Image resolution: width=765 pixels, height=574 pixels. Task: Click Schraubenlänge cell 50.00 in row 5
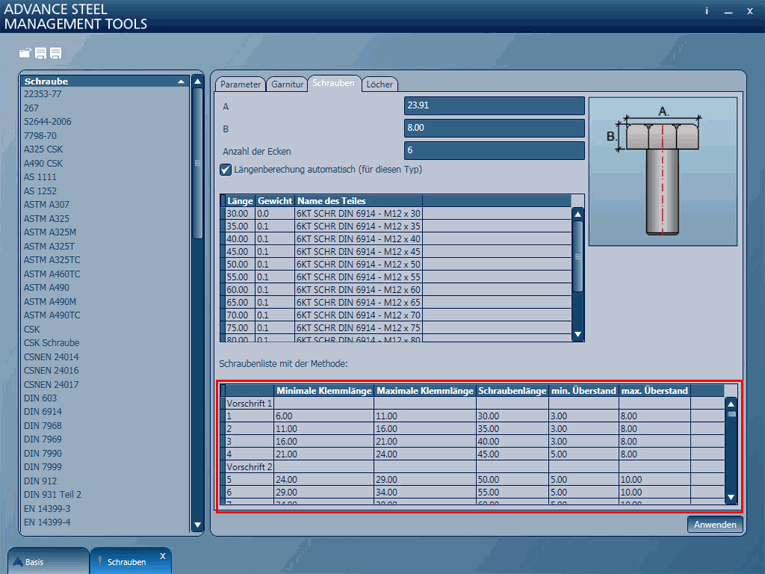(512, 479)
